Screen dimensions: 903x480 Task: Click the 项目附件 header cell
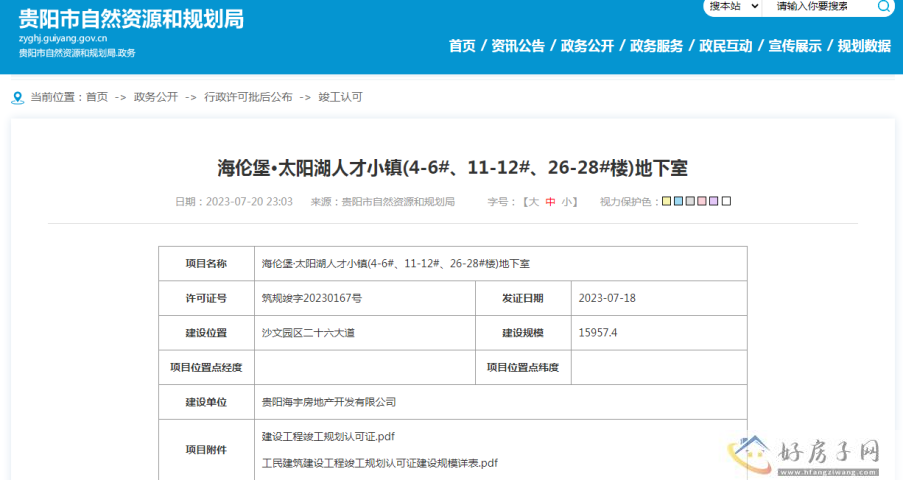click(206, 449)
